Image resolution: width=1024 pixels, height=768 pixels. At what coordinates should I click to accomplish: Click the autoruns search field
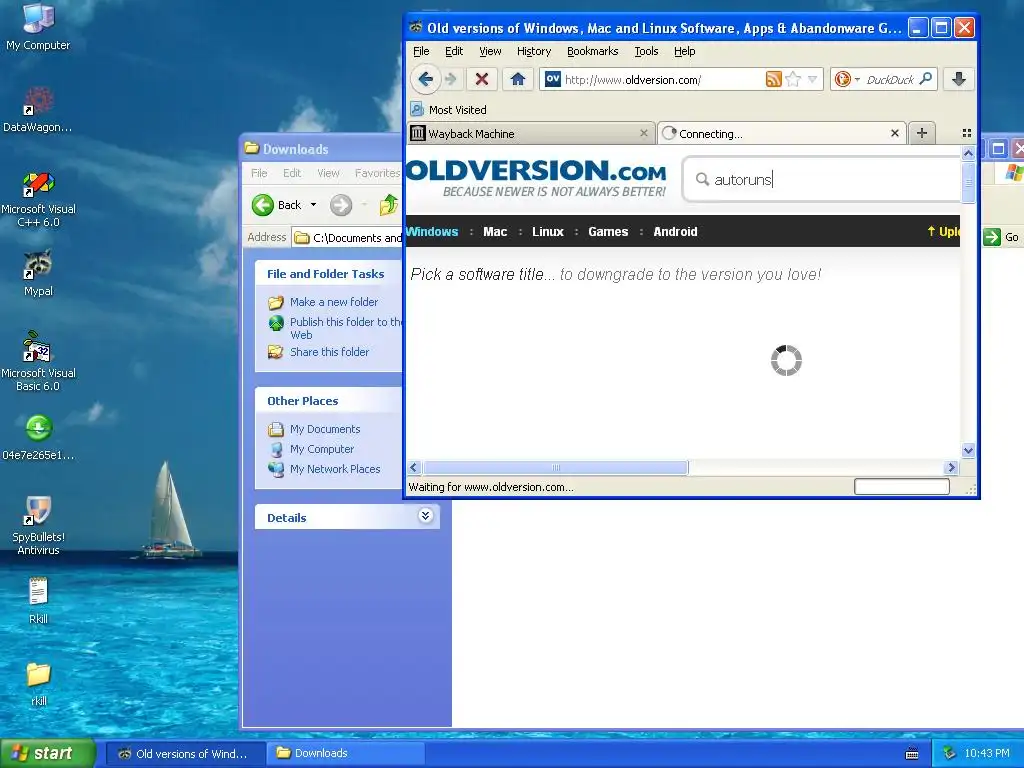823,179
